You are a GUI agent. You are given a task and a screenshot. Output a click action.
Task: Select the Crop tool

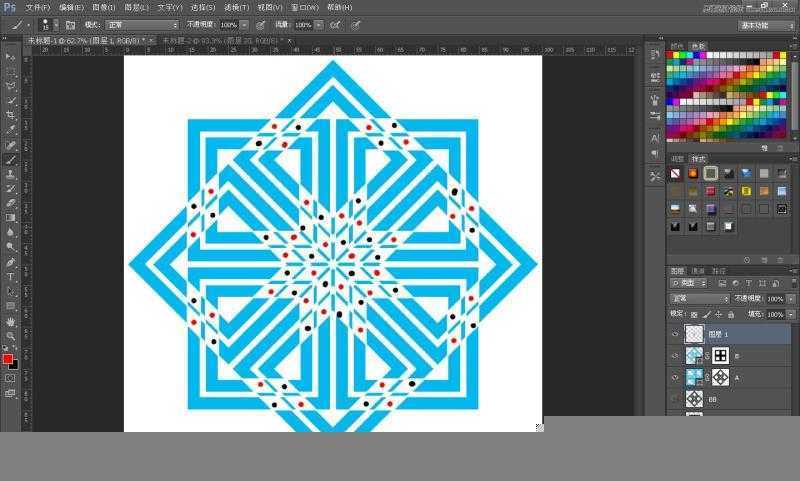tap(10, 115)
